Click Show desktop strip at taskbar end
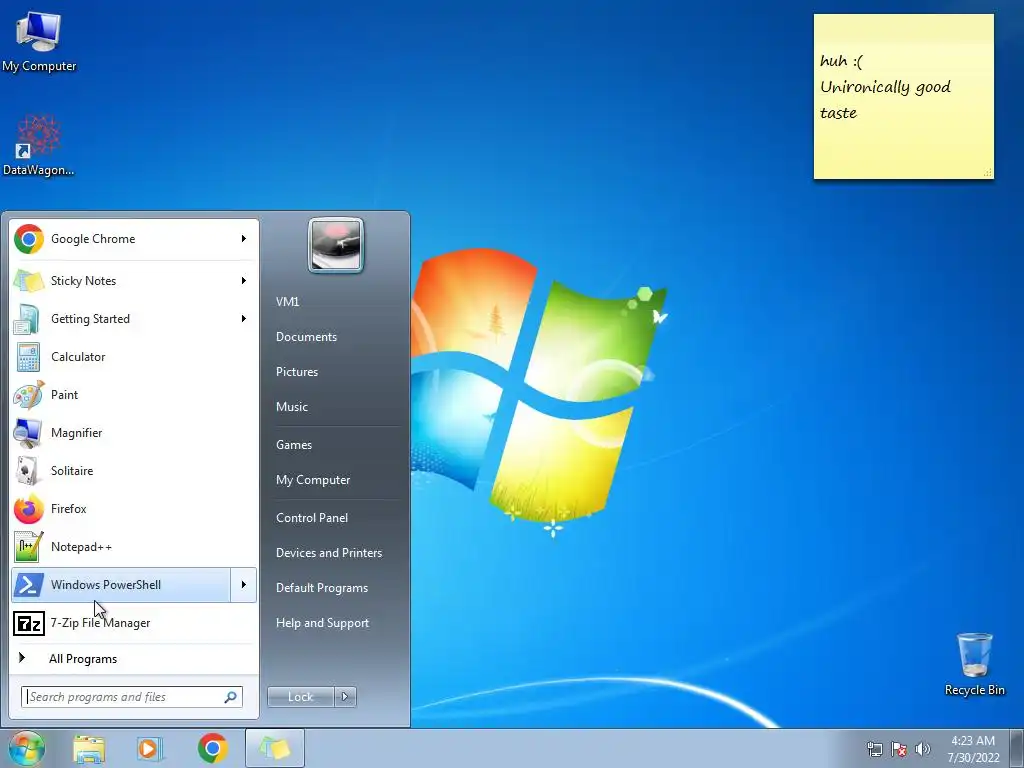Screen dimensions: 1024x768 pyautogui.click(x=1016, y=748)
